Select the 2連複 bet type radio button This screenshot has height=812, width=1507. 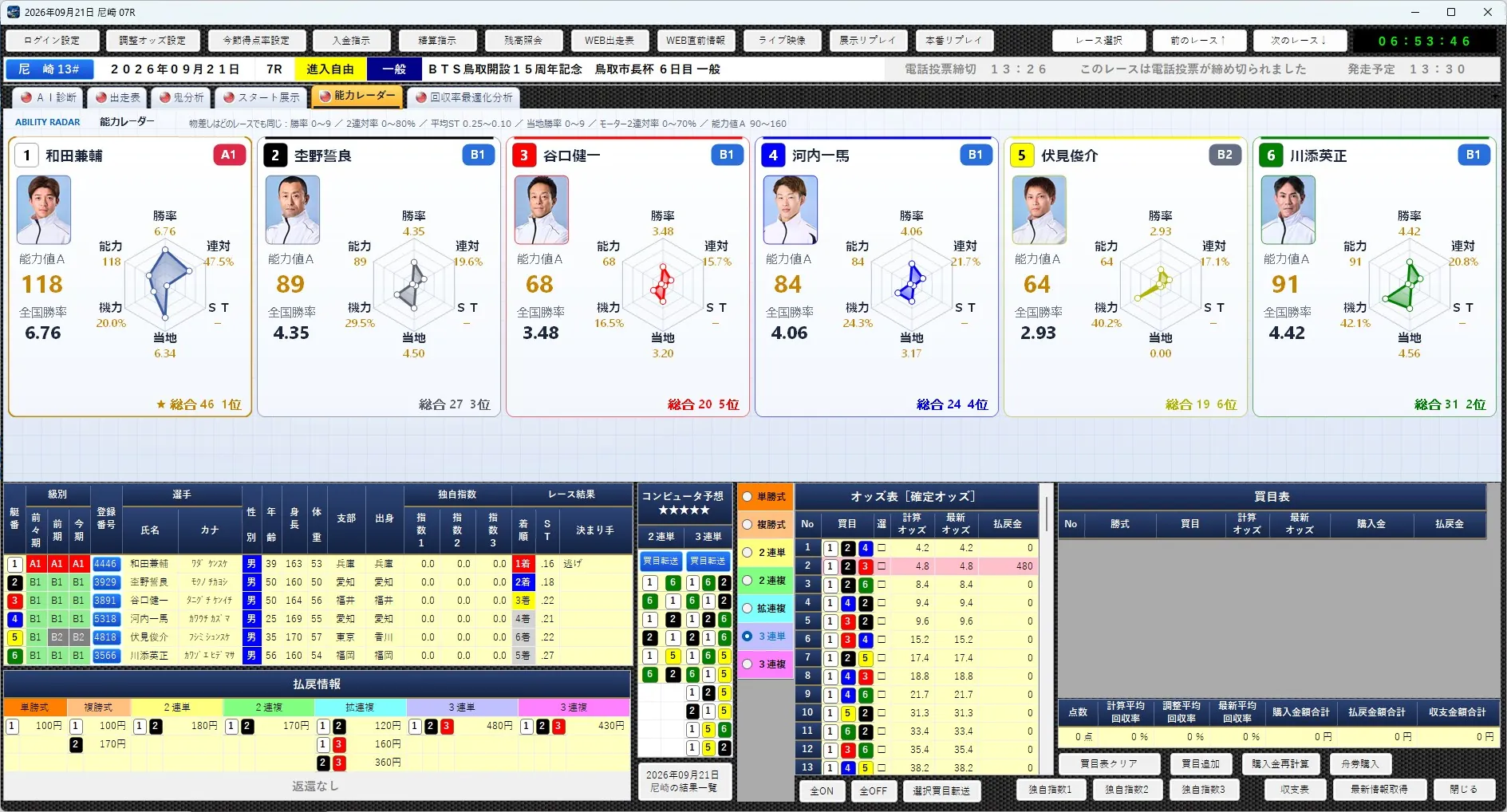point(748,581)
